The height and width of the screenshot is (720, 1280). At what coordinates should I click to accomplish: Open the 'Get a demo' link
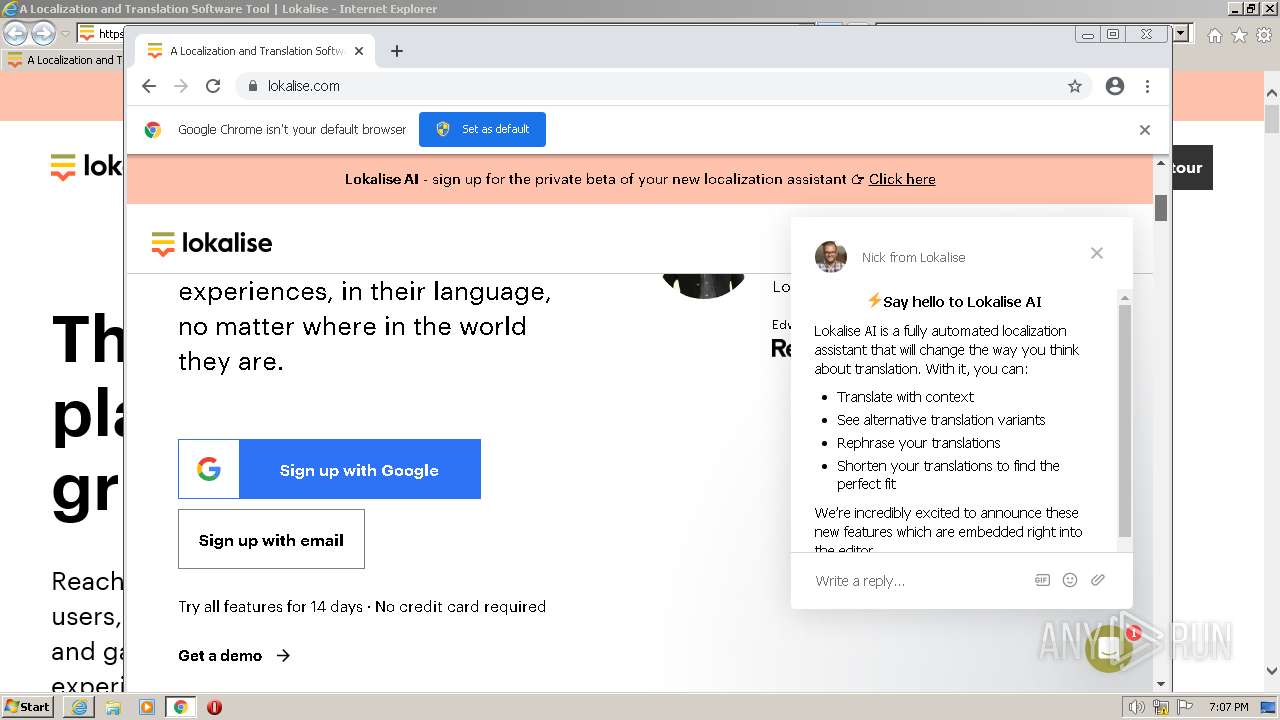[x=234, y=656]
